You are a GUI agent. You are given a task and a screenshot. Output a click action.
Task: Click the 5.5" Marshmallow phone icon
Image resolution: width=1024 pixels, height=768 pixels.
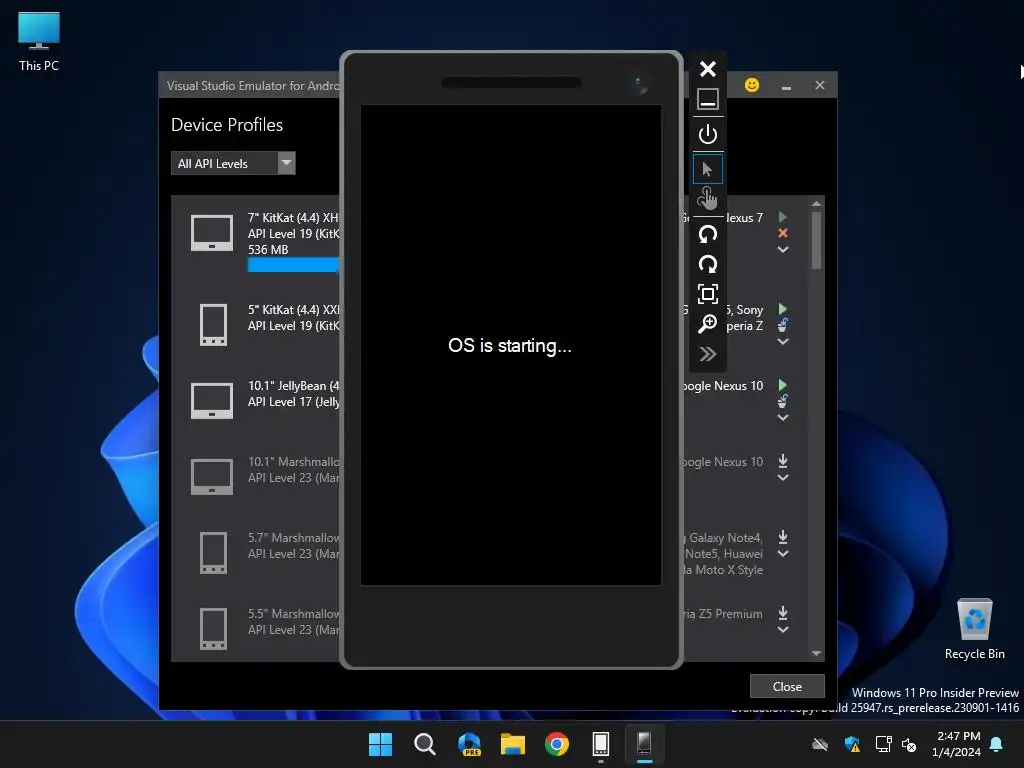coord(213,629)
